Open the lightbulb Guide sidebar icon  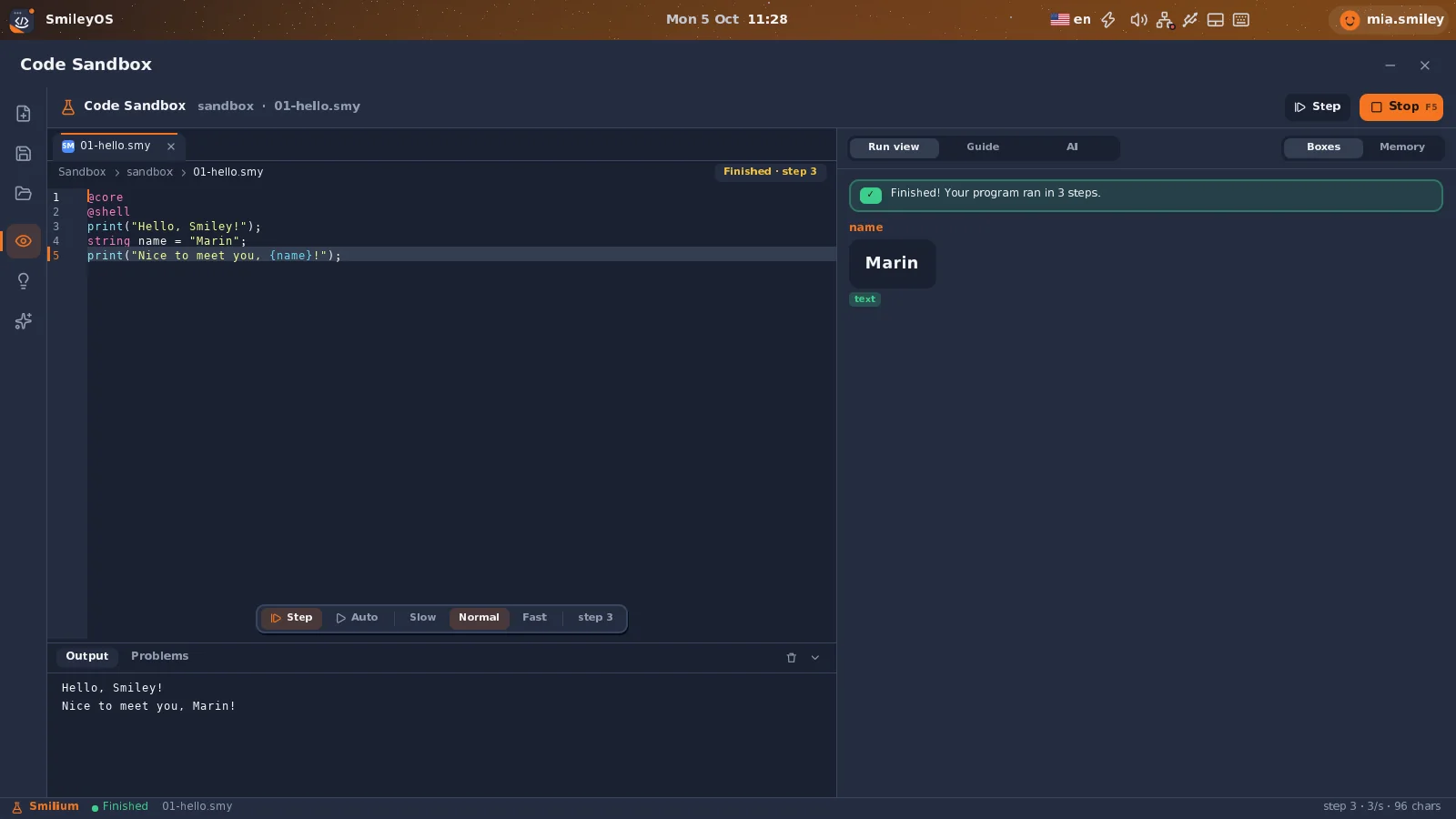point(24,281)
